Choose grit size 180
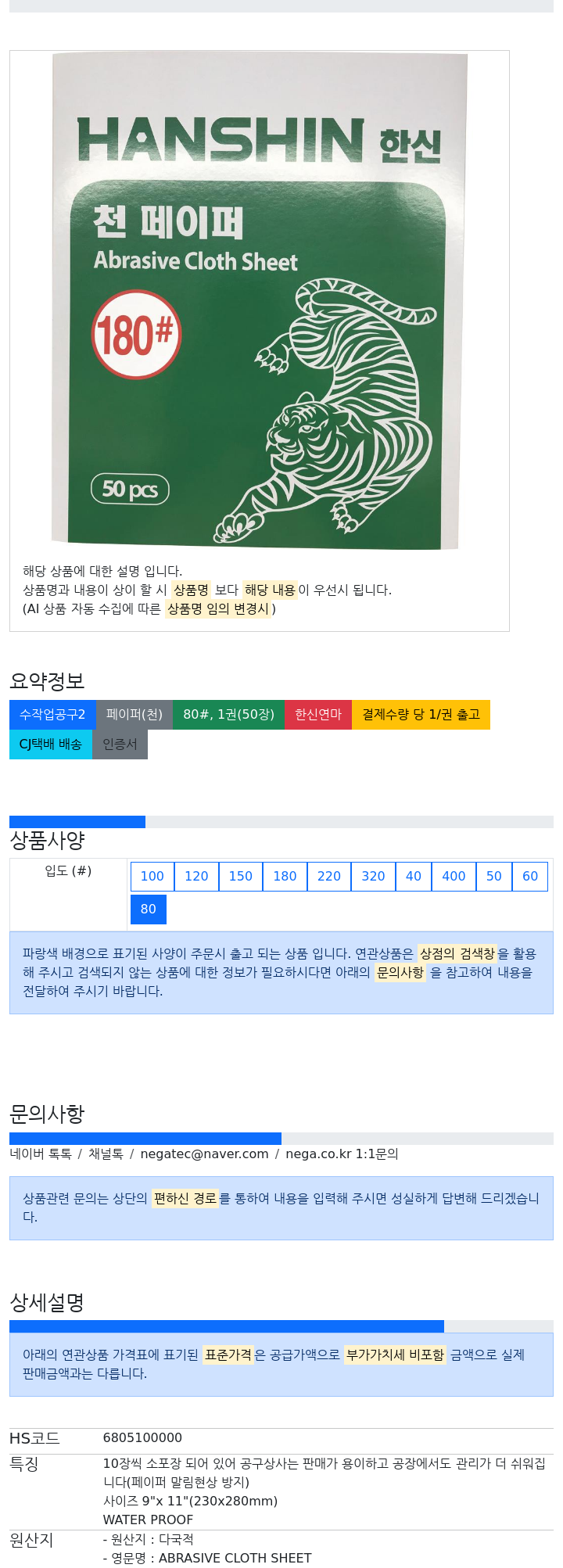The height and width of the screenshot is (1568, 563). coord(285,876)
